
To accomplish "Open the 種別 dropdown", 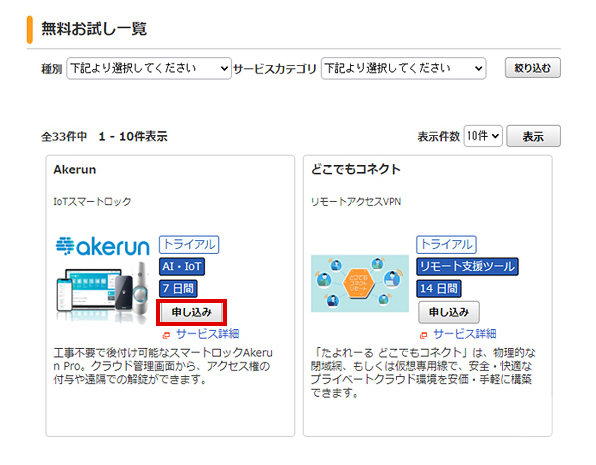I will [x=149, y=68].
